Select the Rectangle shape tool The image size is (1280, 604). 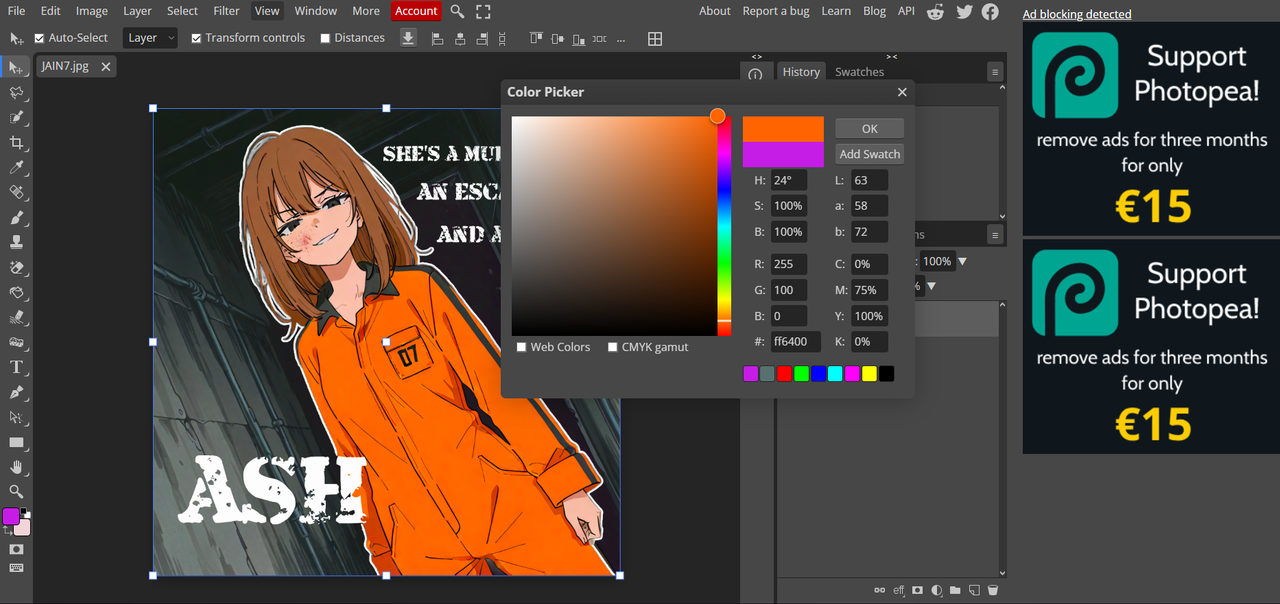coord(16,442)
